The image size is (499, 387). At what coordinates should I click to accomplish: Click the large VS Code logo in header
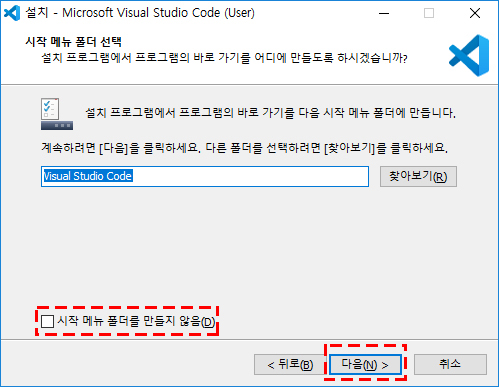coord(469,55)
